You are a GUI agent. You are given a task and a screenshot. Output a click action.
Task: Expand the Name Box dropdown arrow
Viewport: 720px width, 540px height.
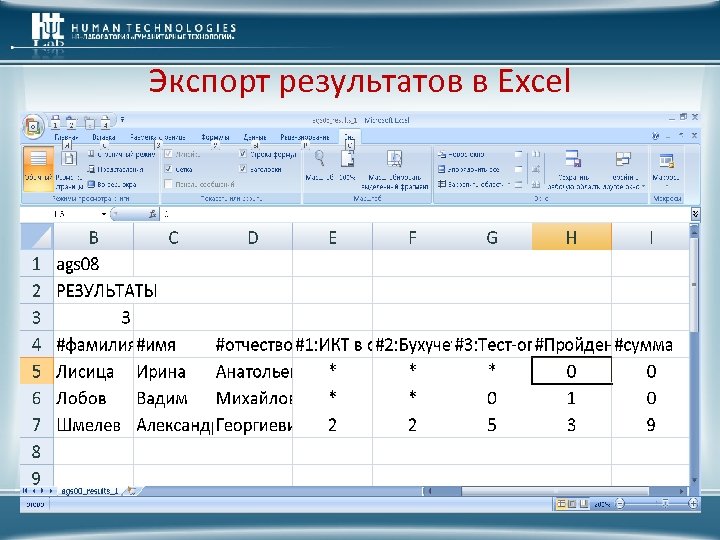[x=104, y=214]
